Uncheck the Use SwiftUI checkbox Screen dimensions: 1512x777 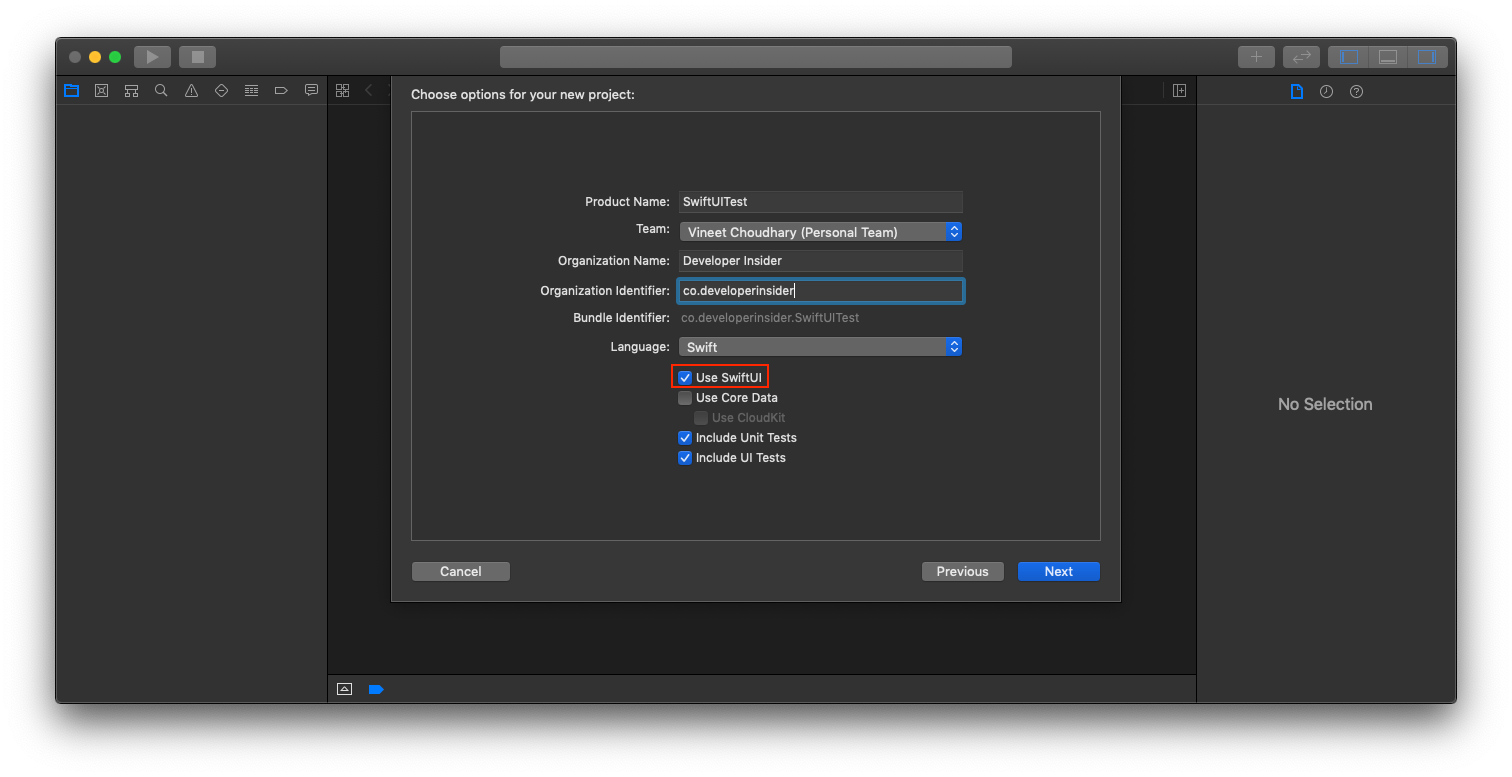684,377
